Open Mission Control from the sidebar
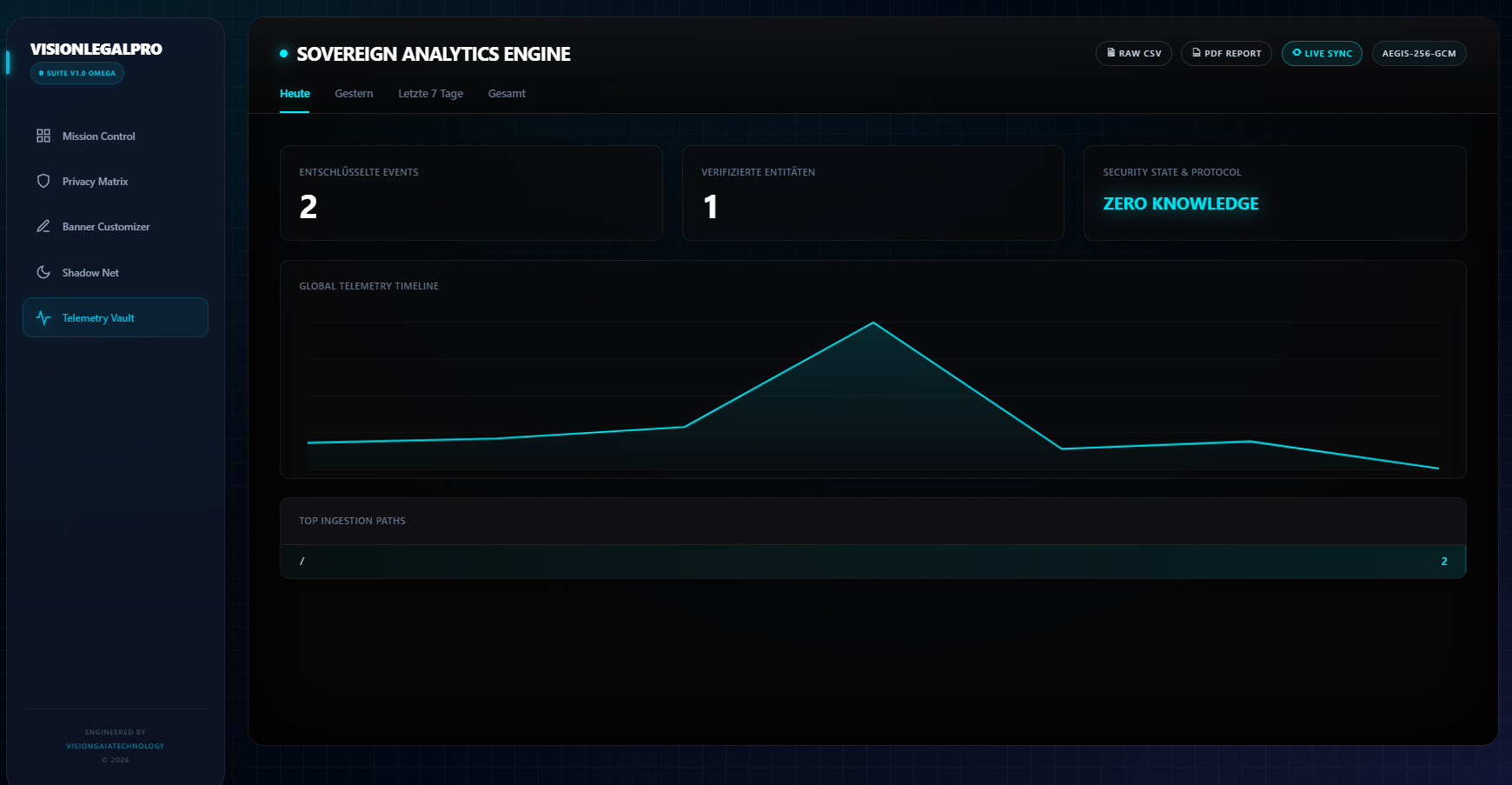 point(116,136)
